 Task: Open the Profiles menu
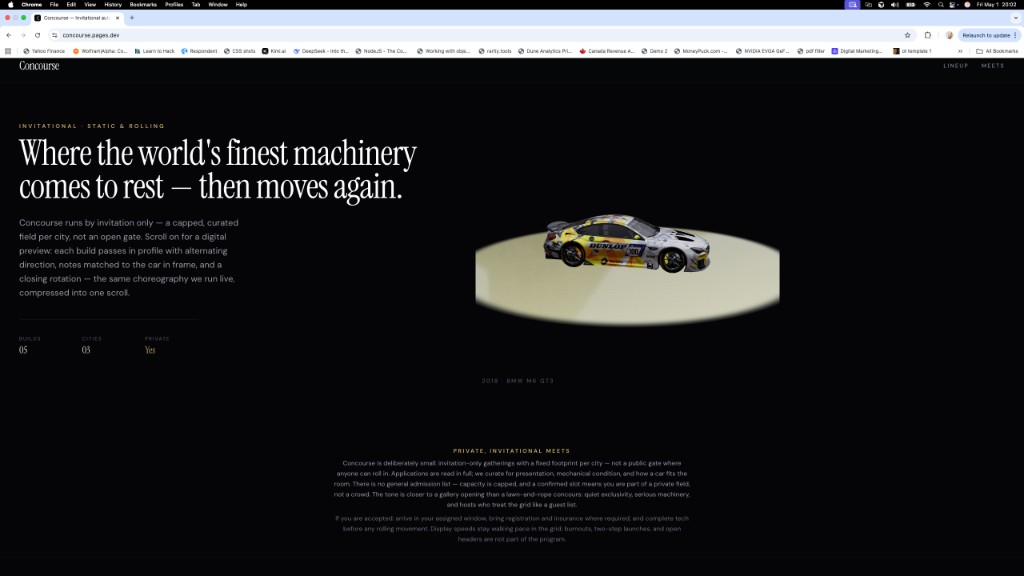(174, 5)
